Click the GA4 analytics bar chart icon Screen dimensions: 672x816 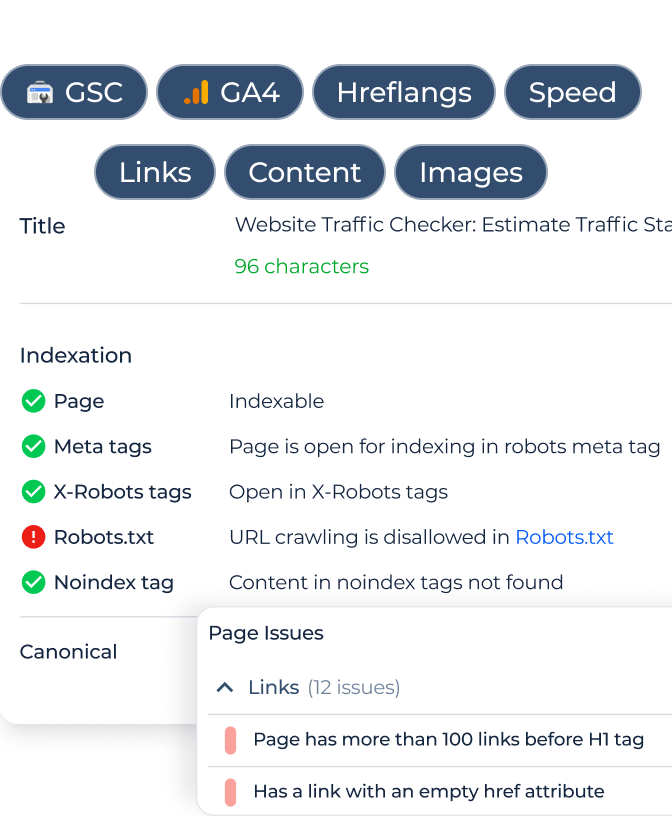click(x=196, y=93)
